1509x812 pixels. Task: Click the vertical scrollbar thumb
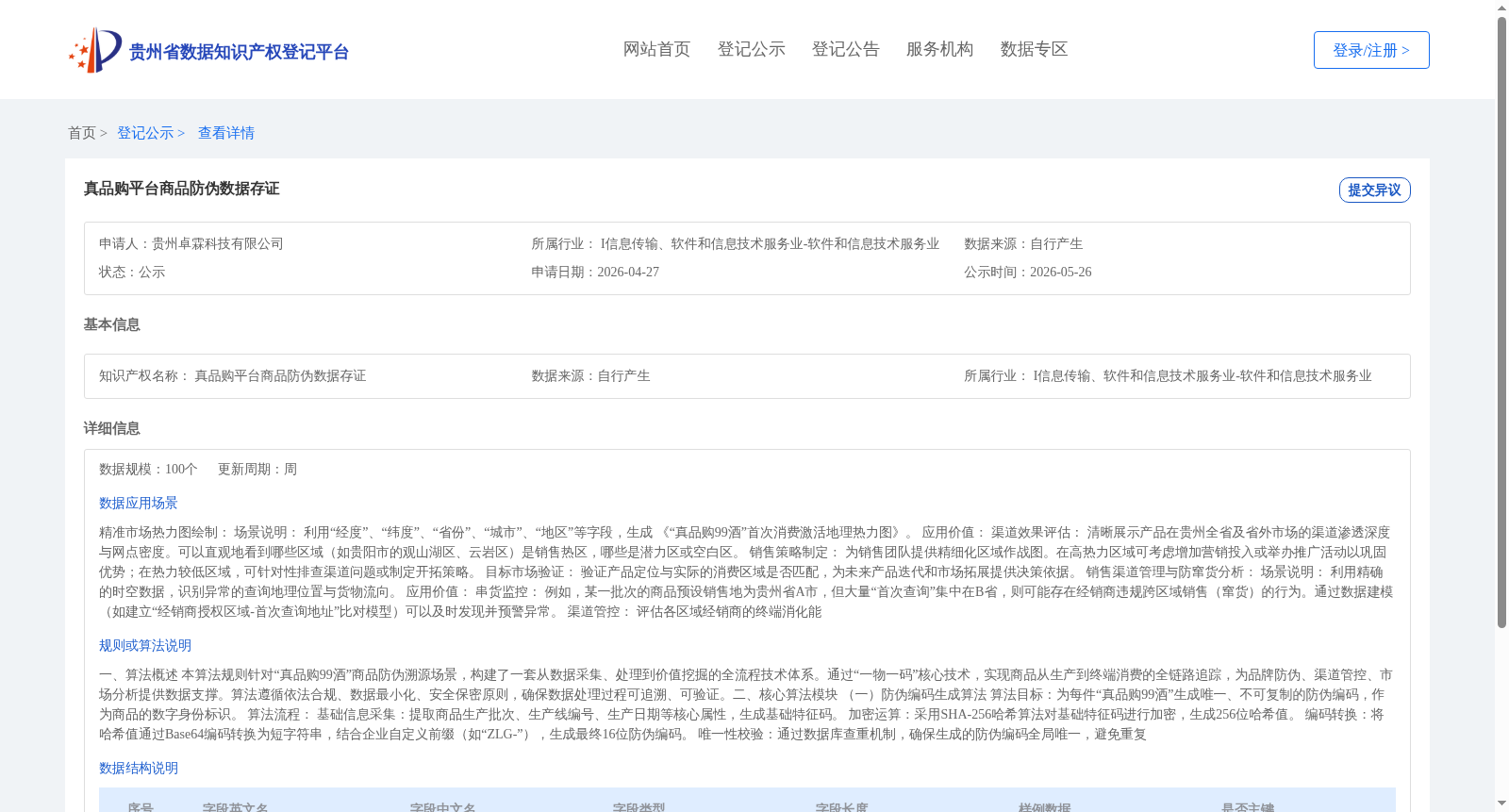click(x=1501, y=323)
